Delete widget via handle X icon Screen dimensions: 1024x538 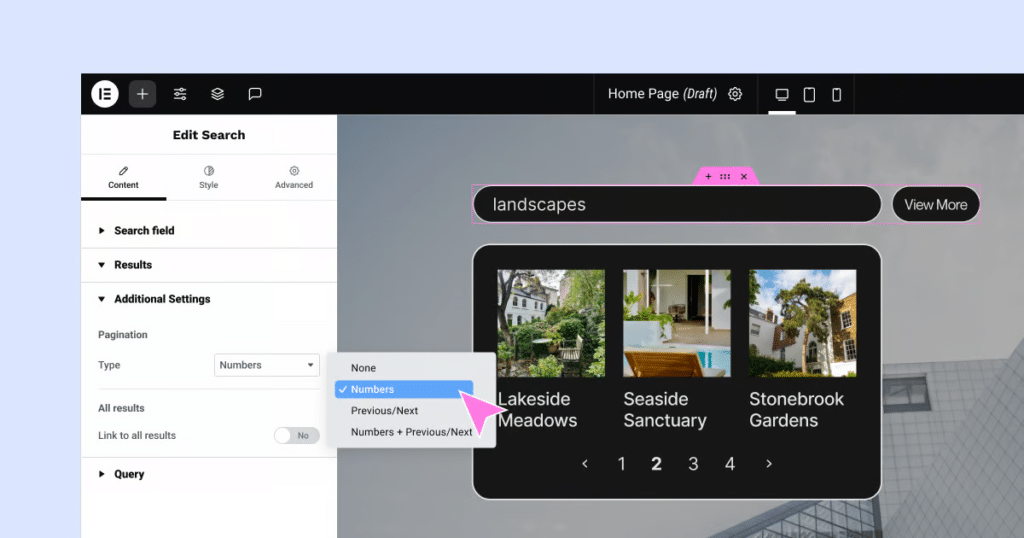tap(744, 176)
